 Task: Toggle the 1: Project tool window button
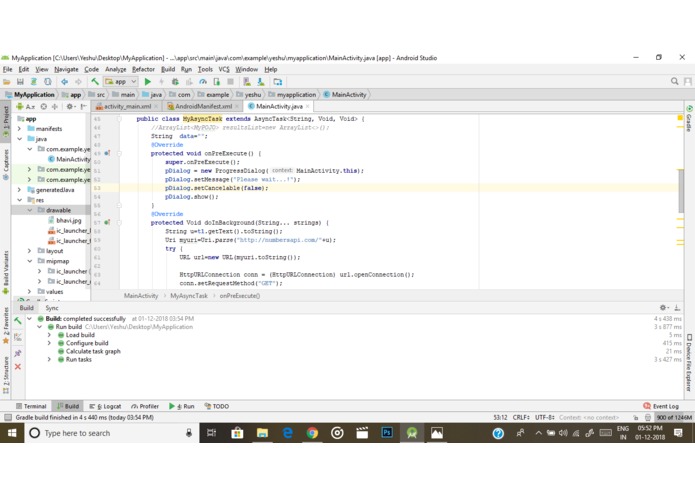(x=6, y=121)
